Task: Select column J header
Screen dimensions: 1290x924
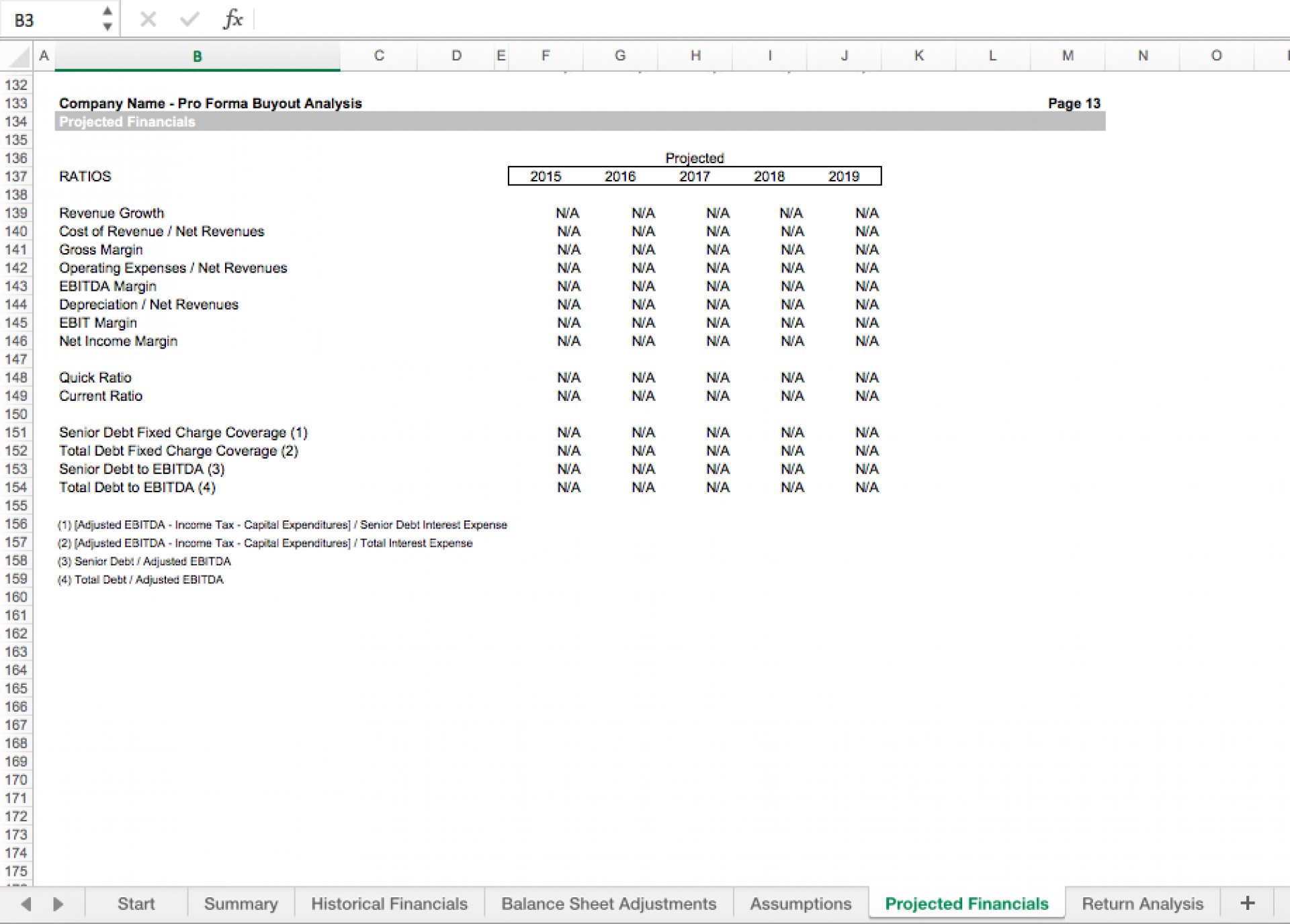Action: 845,56
